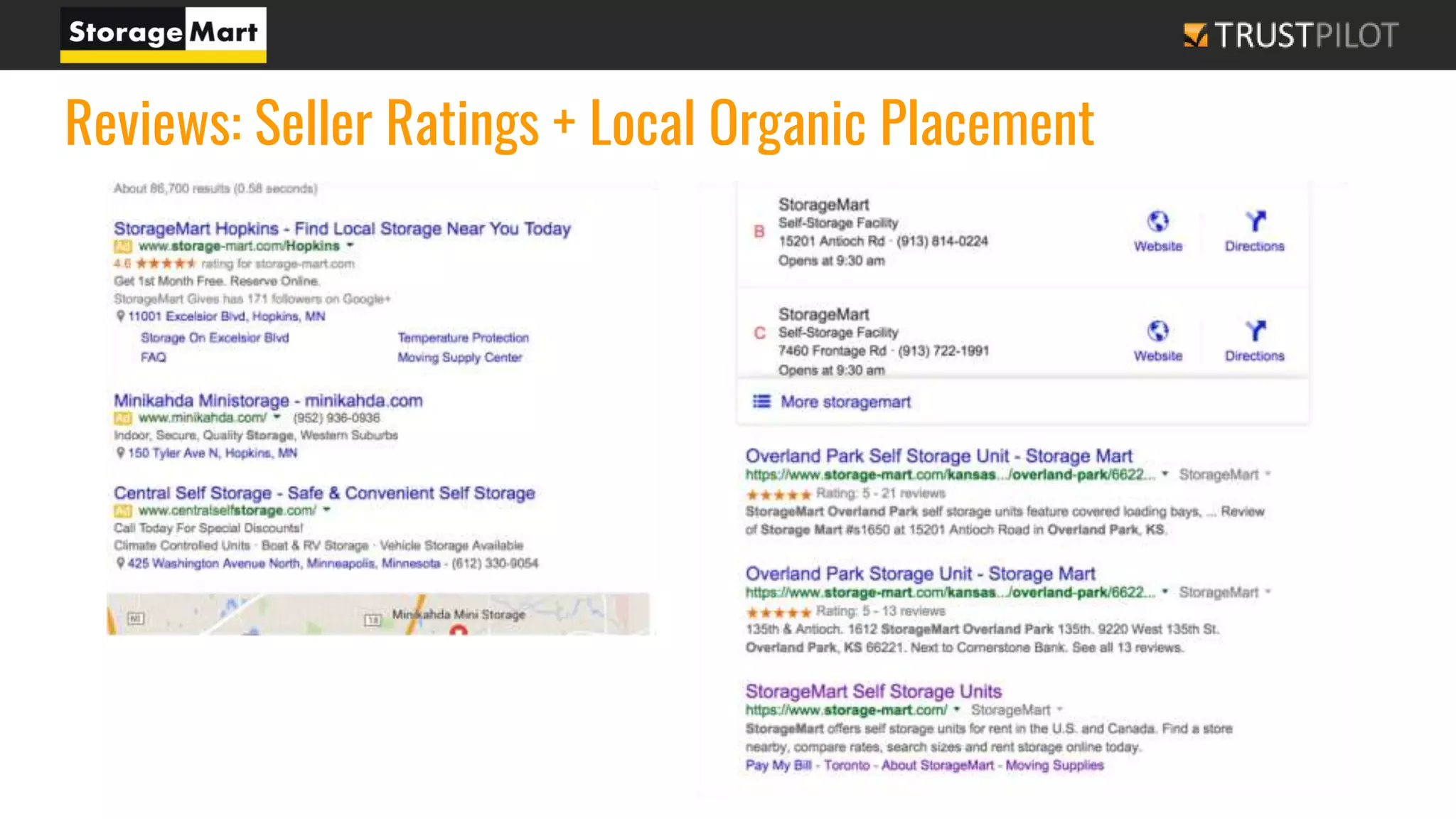This screenshot has width=1456, height=819.
Task: Click map pin icon next to 11001 Excelsior Blvd
Action: pyautogui.click(x=120, y=316)
